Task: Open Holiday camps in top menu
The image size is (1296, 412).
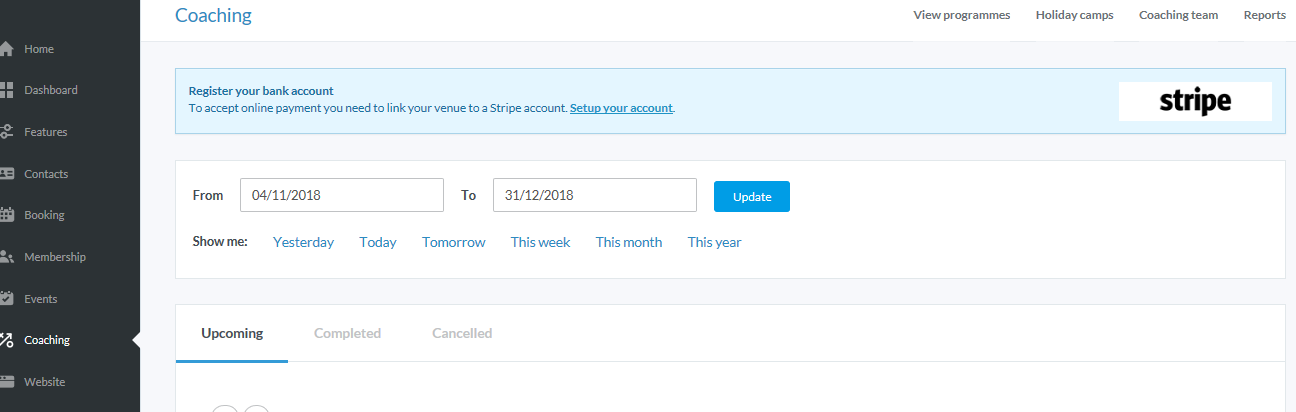Action: [x=1074, y=15]
